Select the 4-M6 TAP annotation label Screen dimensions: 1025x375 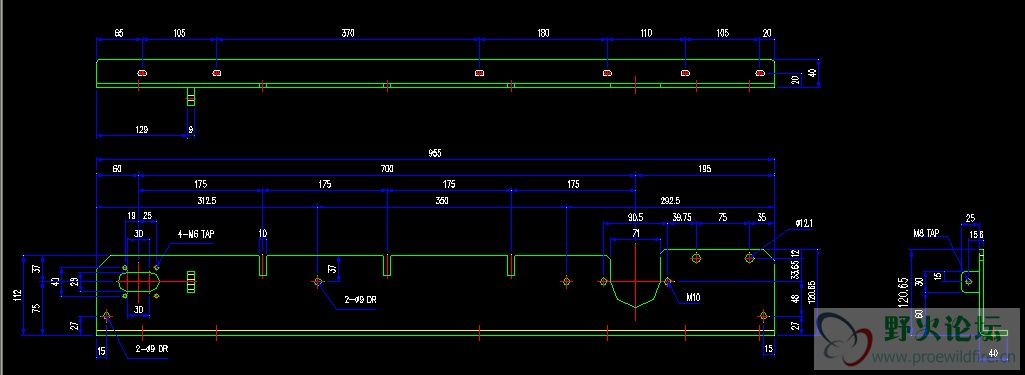click(x=195, y=234)
